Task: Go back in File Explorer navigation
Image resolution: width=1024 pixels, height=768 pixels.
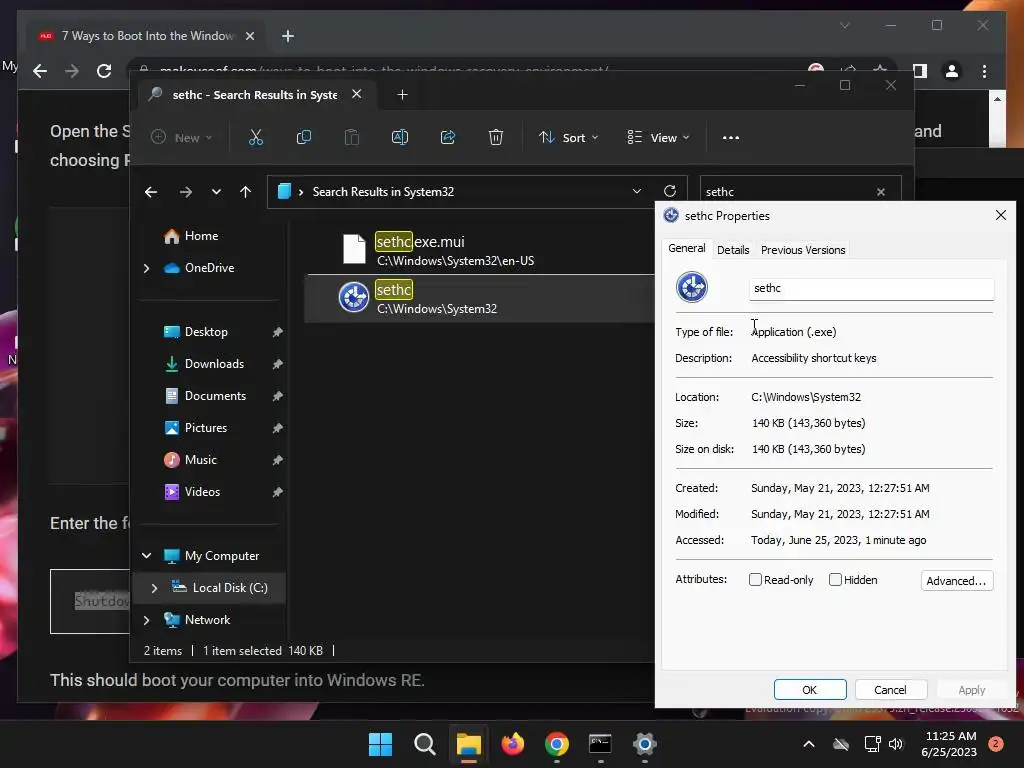Action: pos(151,192)
